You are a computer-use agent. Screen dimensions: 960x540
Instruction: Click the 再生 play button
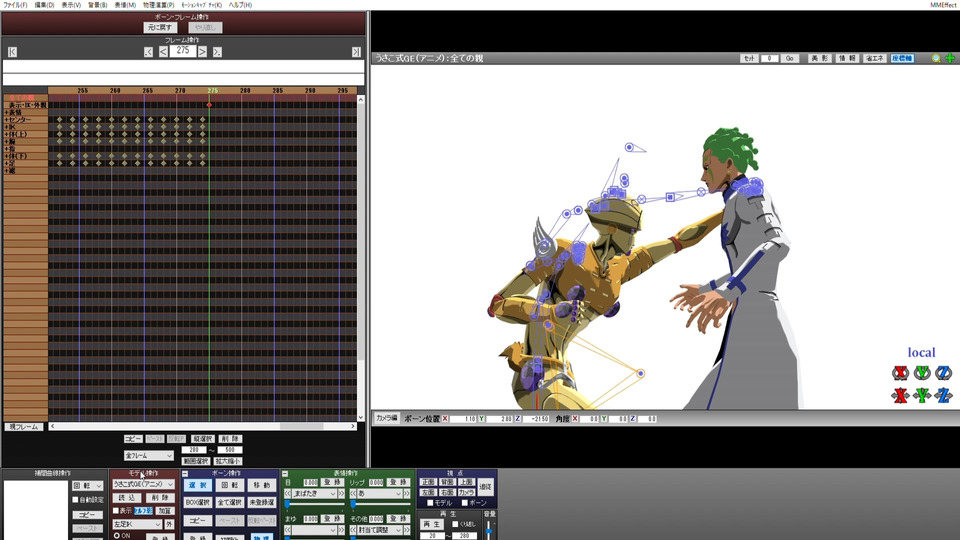point(431,525)
